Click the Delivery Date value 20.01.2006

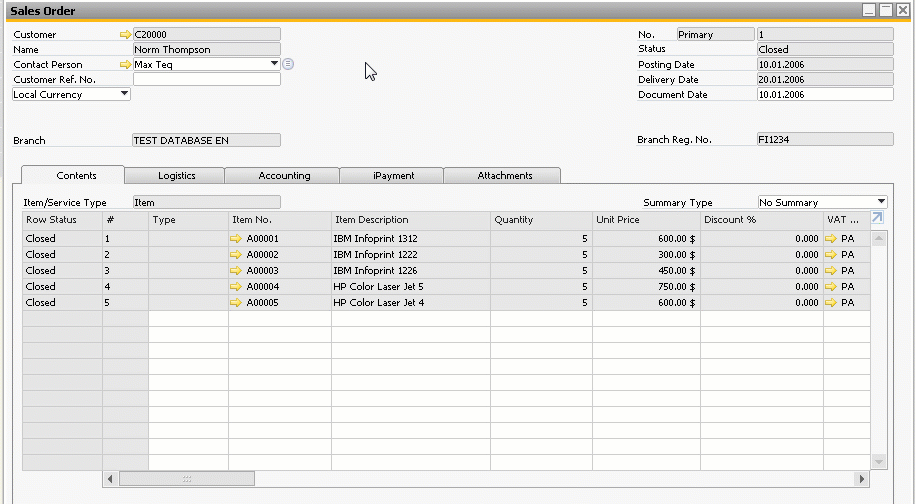coord(825,79)
